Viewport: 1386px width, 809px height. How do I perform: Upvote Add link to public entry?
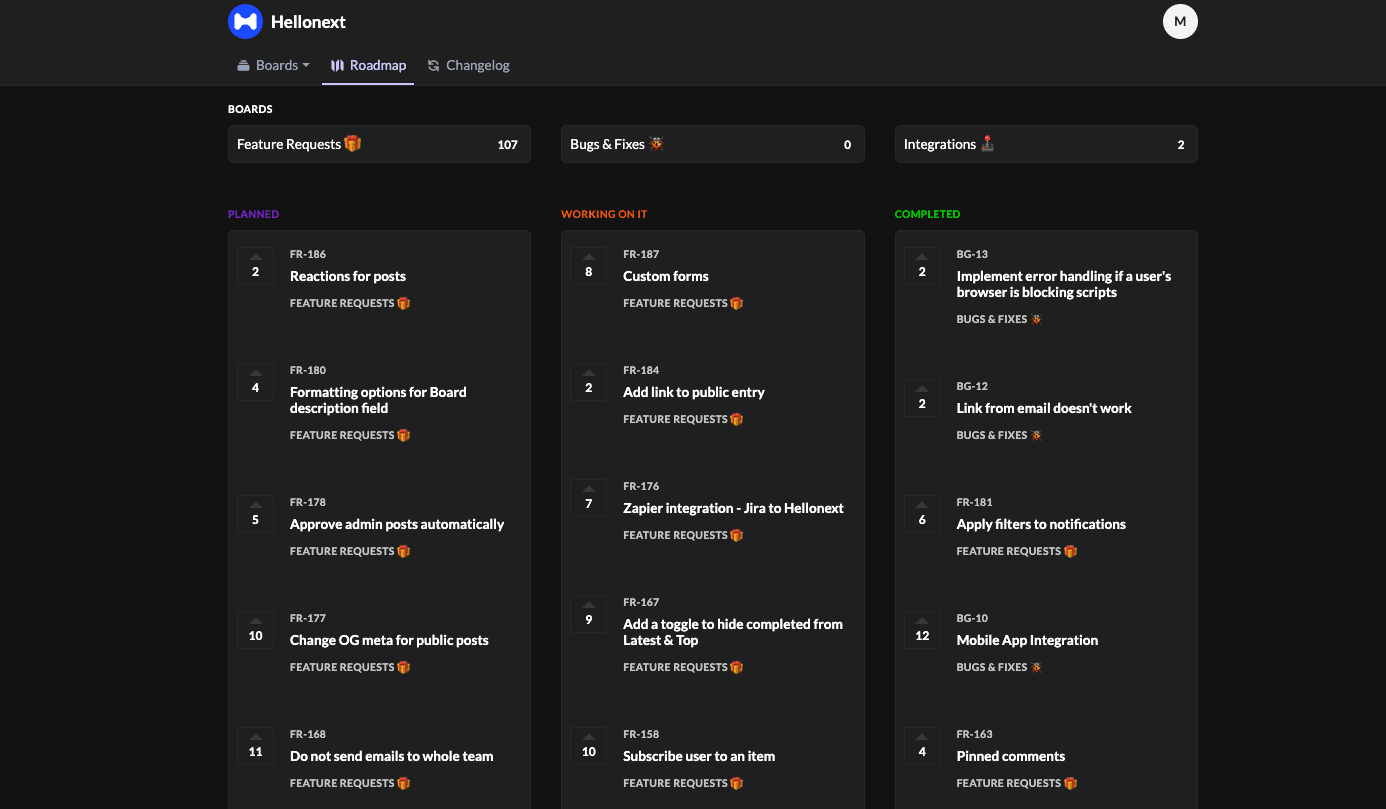588,382
